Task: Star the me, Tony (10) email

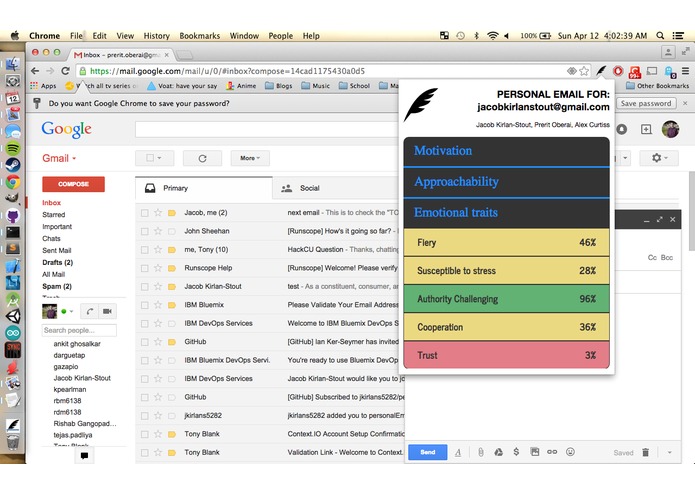Action: tap(158, 249)
